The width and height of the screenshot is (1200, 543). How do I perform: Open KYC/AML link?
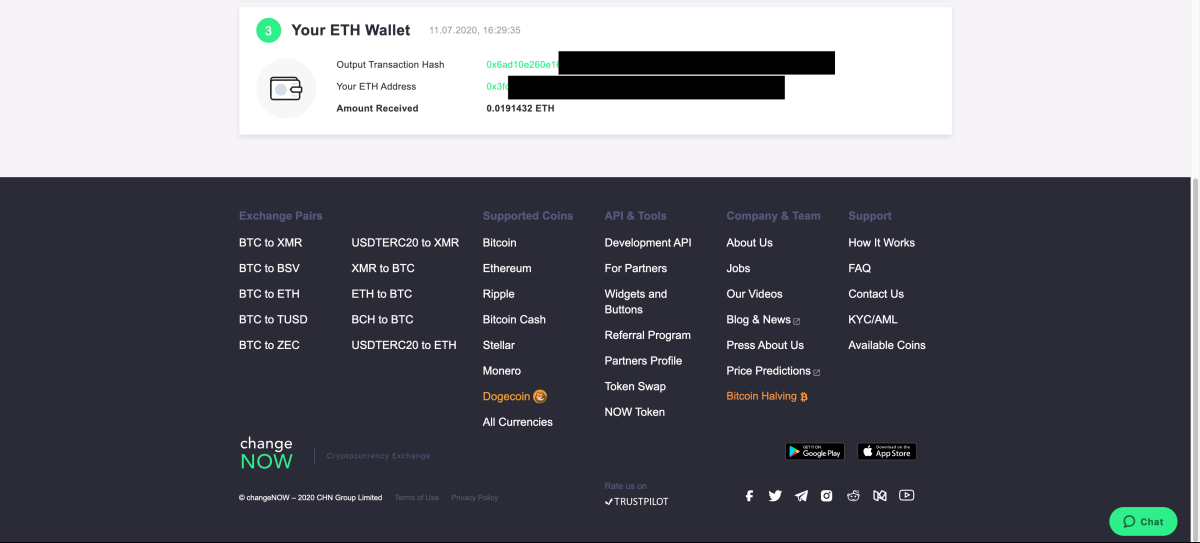click(873, 320)
